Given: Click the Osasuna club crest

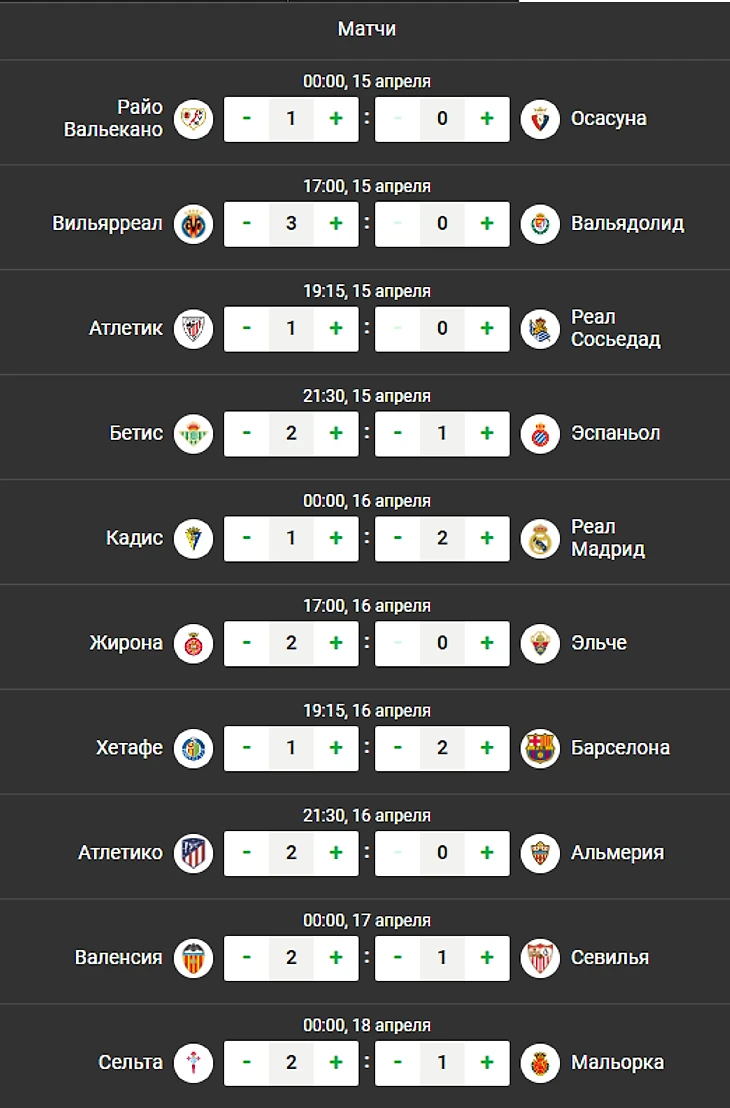Looking at the screenshot, I should click(x=540, y=119).
